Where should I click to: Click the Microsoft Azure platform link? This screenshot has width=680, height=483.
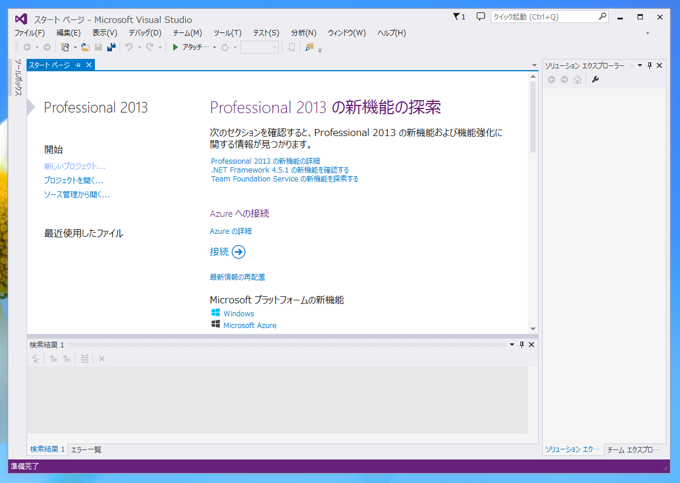pos(250,326)
